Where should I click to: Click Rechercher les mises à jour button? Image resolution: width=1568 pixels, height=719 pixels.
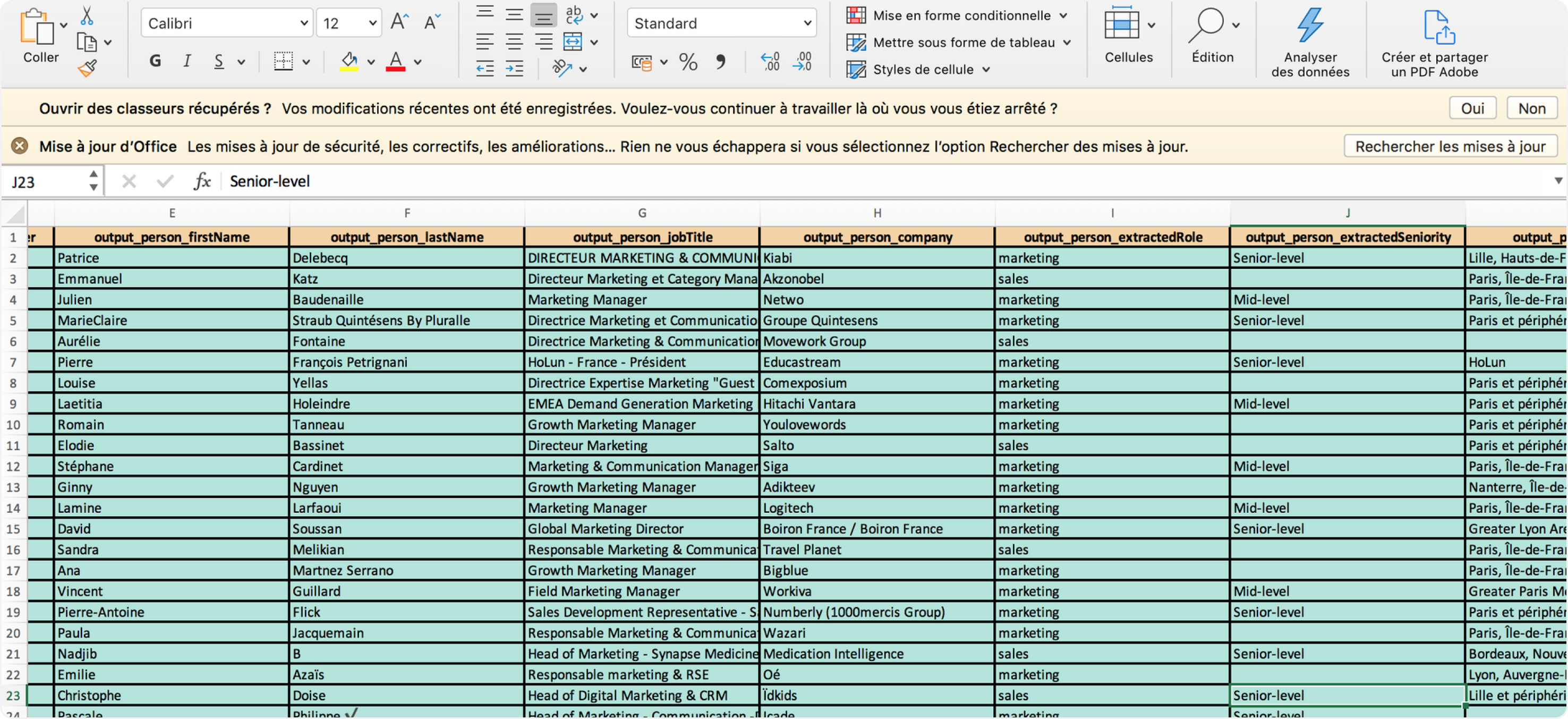[1451, 146]
